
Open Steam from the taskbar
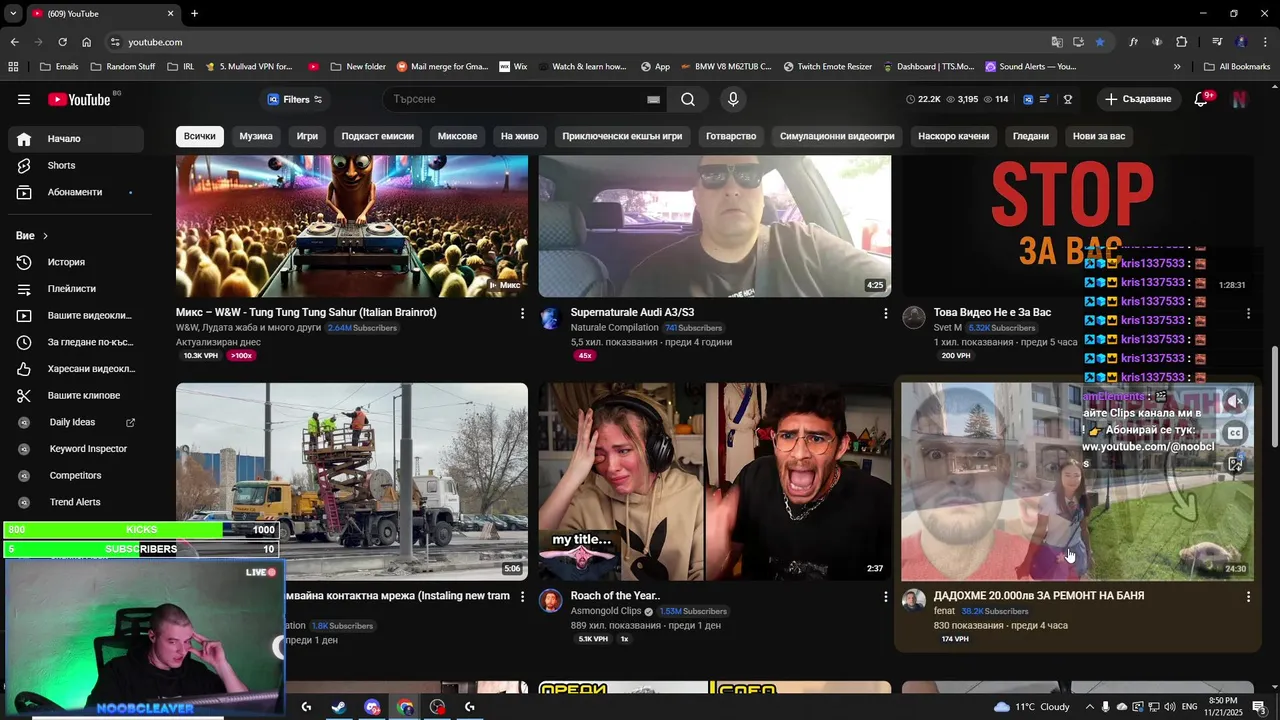339,707
